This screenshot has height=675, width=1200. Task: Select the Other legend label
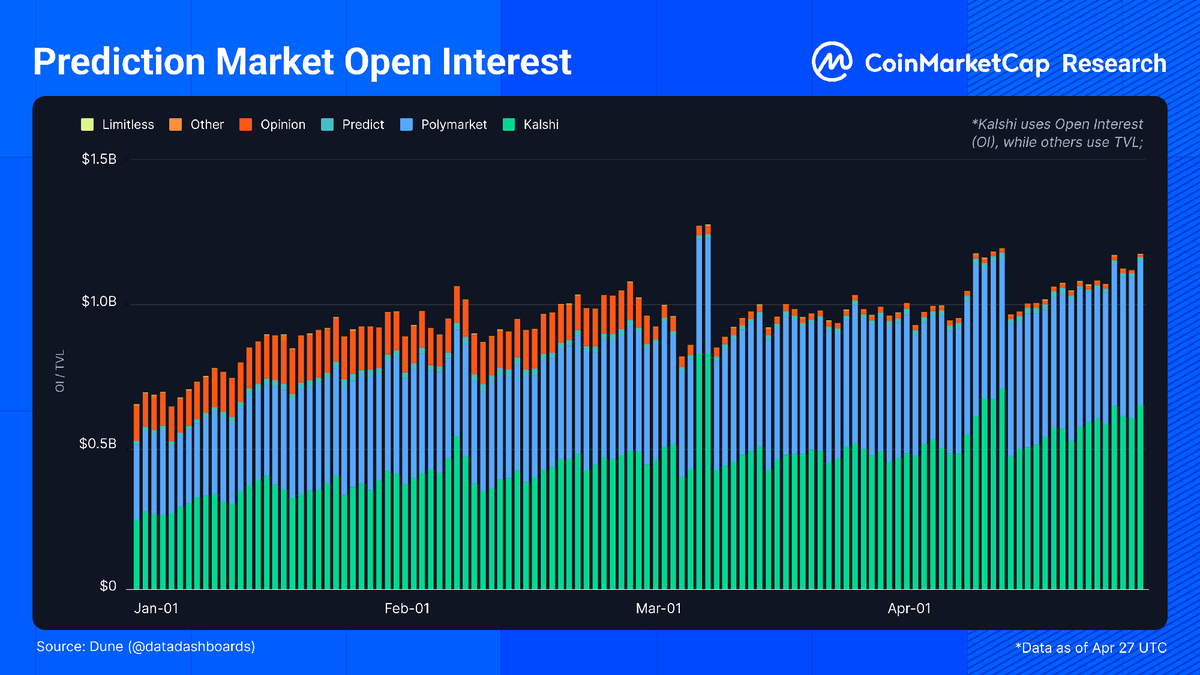(x=207, y=125)
